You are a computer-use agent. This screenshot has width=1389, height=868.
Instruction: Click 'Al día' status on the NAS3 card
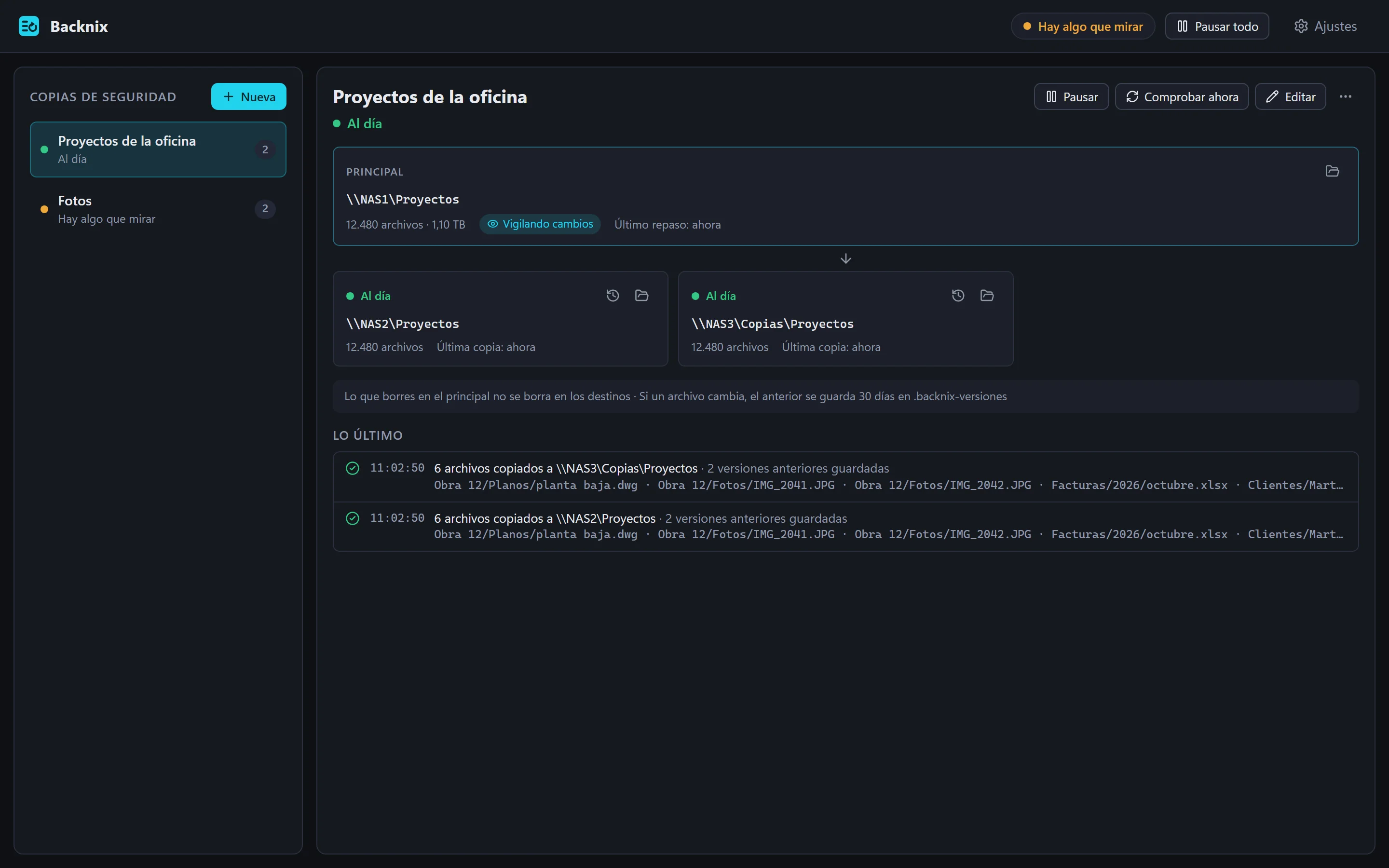coord(713,296)
